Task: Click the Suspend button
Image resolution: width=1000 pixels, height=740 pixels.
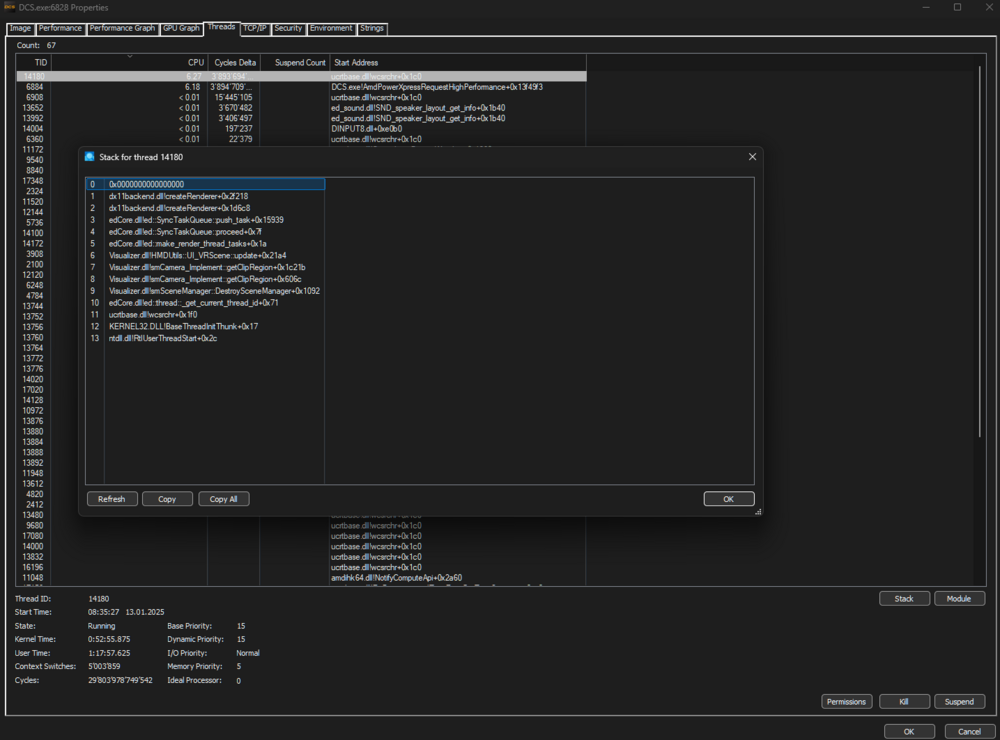Action: point(959,701)
